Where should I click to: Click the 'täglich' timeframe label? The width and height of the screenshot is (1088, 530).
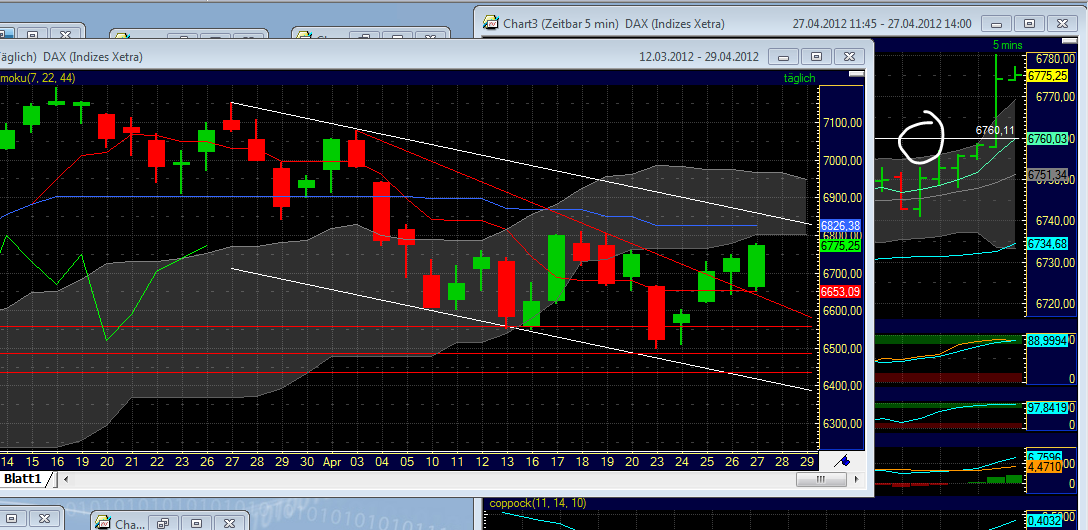tap(800, 78)
